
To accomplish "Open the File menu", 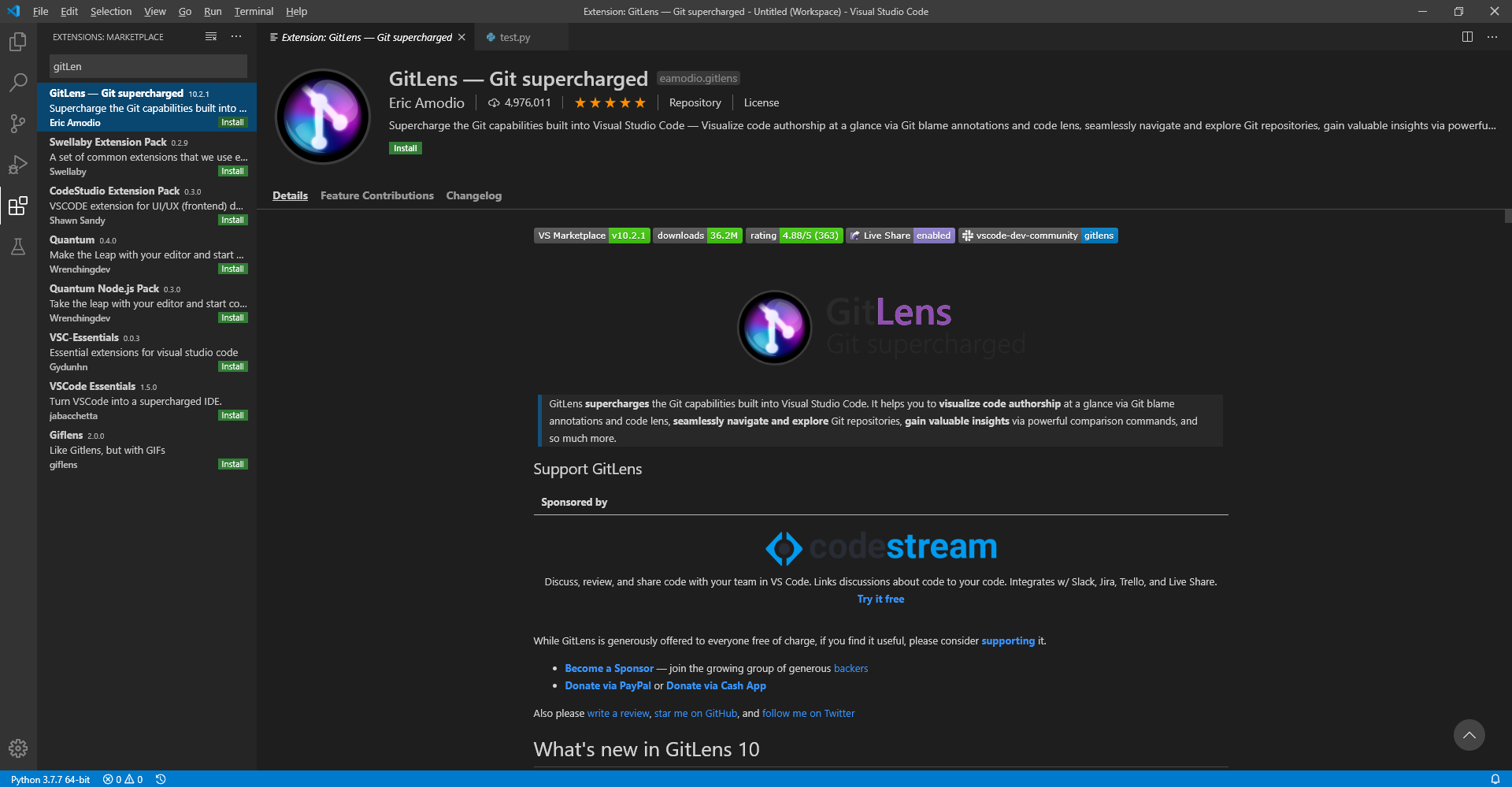I will click(x=40, y=11).
